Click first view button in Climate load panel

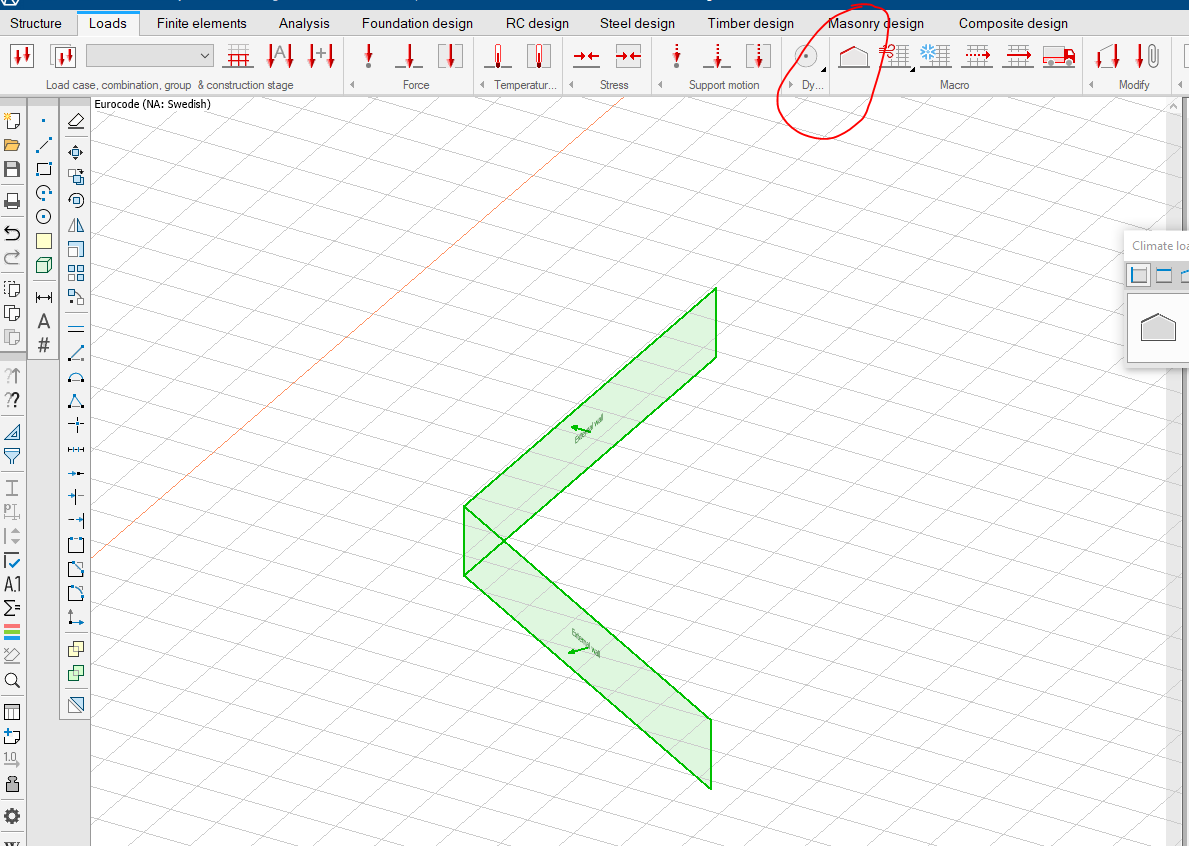point(1139,275)
